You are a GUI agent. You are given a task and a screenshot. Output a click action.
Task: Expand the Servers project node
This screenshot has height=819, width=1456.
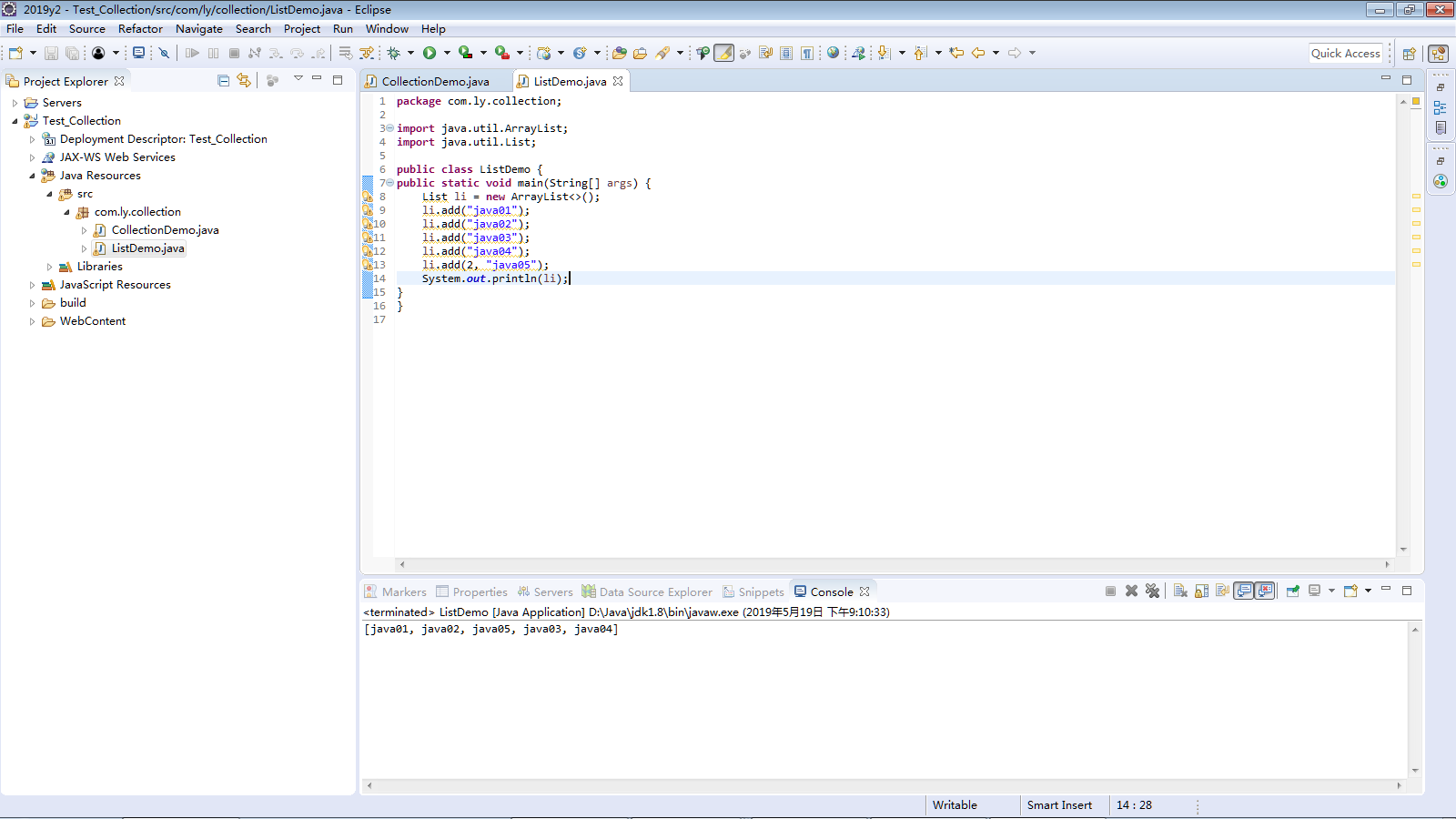click(x=15, y=103)
